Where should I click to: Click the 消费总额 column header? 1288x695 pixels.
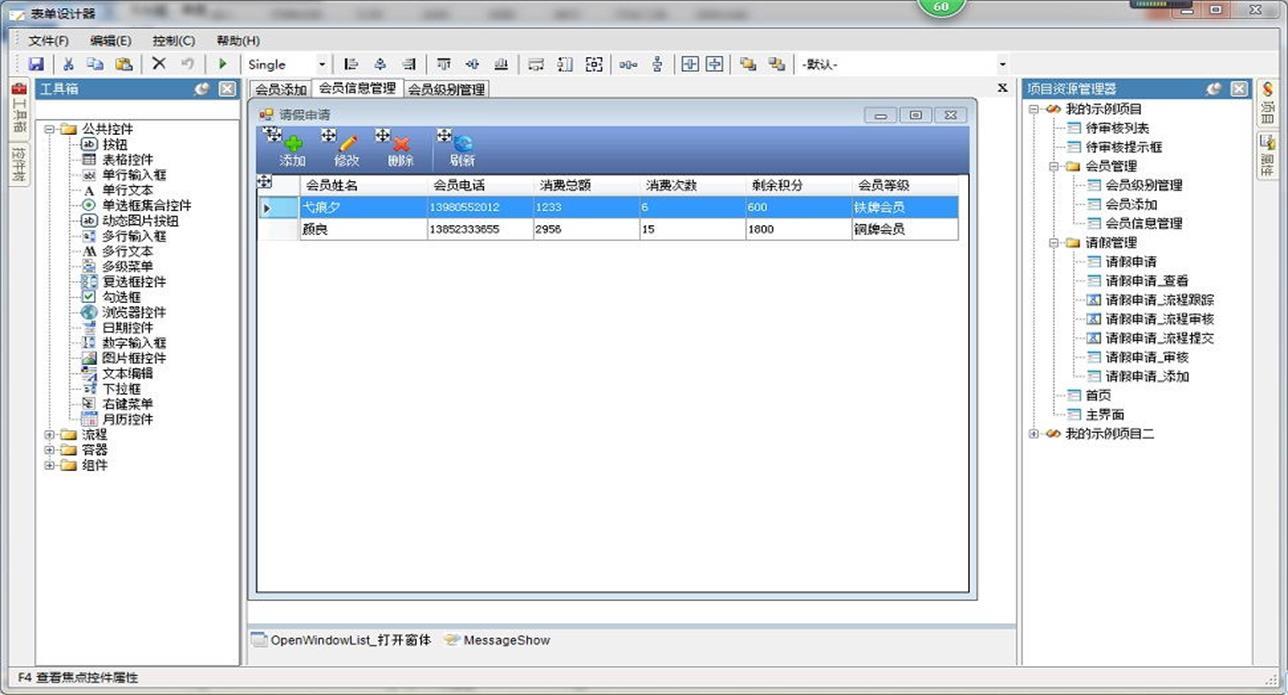point(585,185)
